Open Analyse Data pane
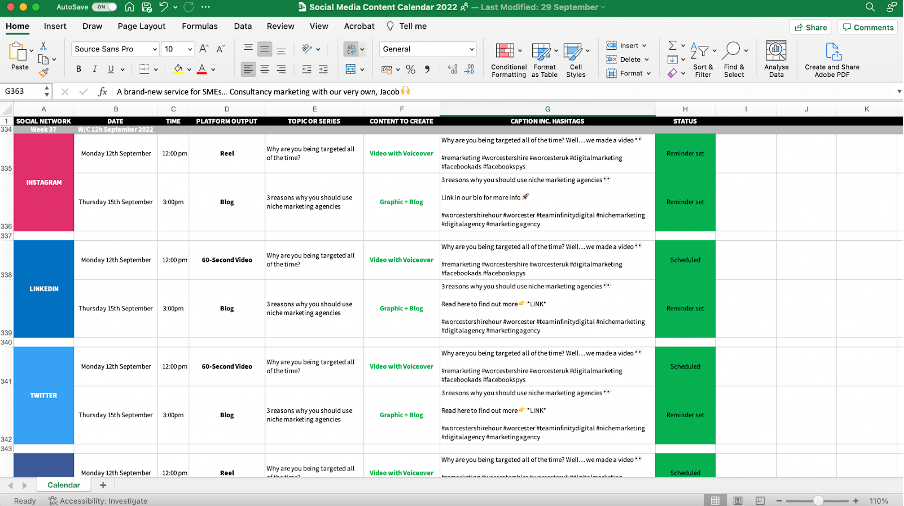Screen dimensions: 904x506 [776, 59]
